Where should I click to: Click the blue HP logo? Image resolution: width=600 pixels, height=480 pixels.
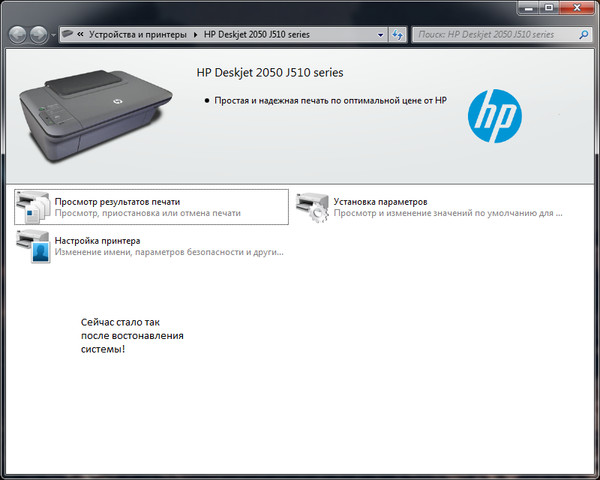click(495, 116)
